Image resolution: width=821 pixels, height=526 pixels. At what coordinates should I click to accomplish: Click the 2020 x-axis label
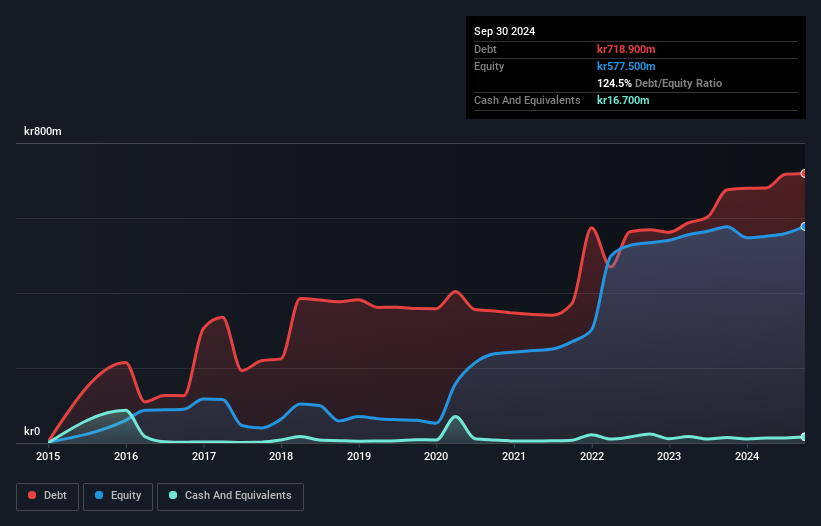436,456
